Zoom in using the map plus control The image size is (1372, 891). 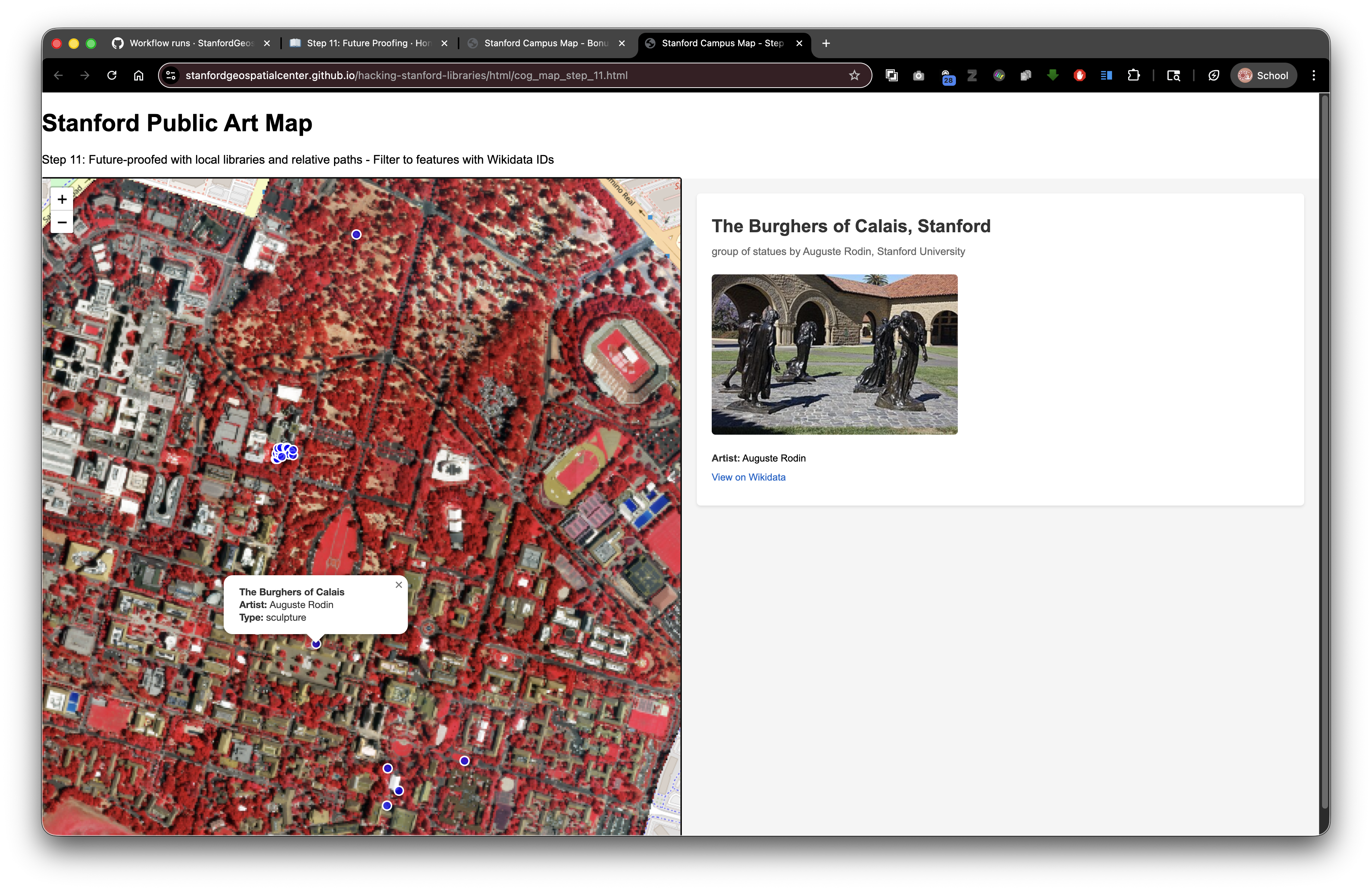62,199
